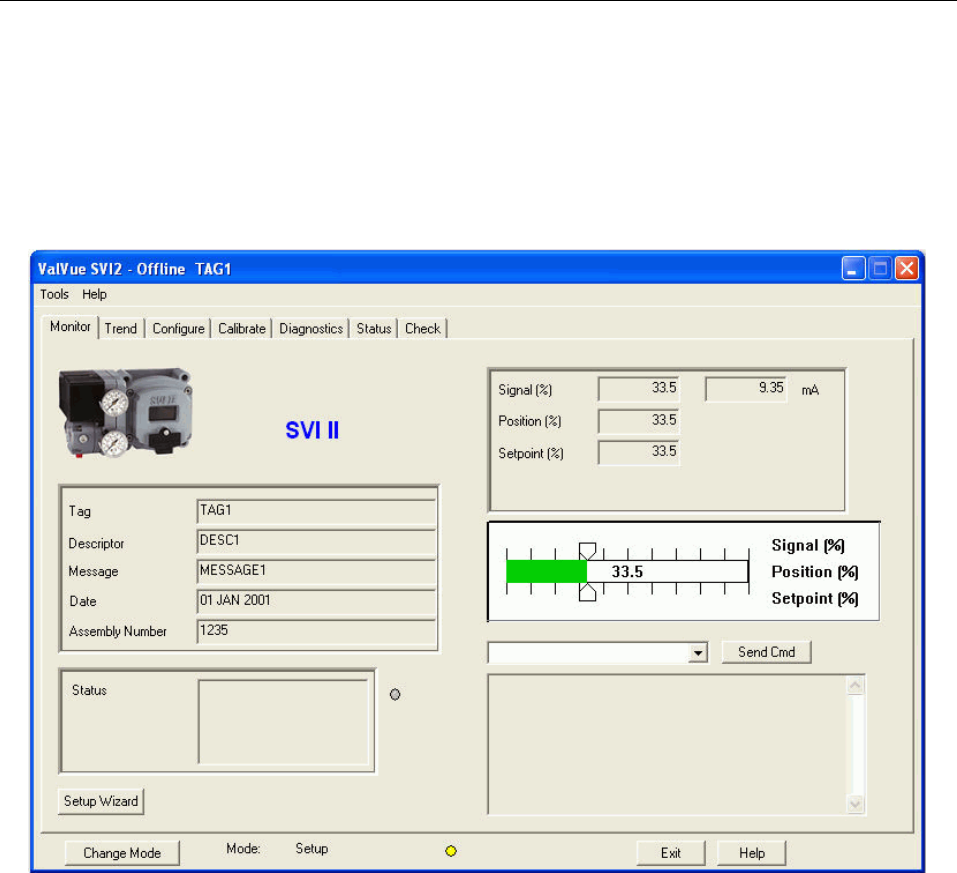The image size is (957, 873).
Task: Click the yellow mode indicator light
Action: (x=451, y=851)
